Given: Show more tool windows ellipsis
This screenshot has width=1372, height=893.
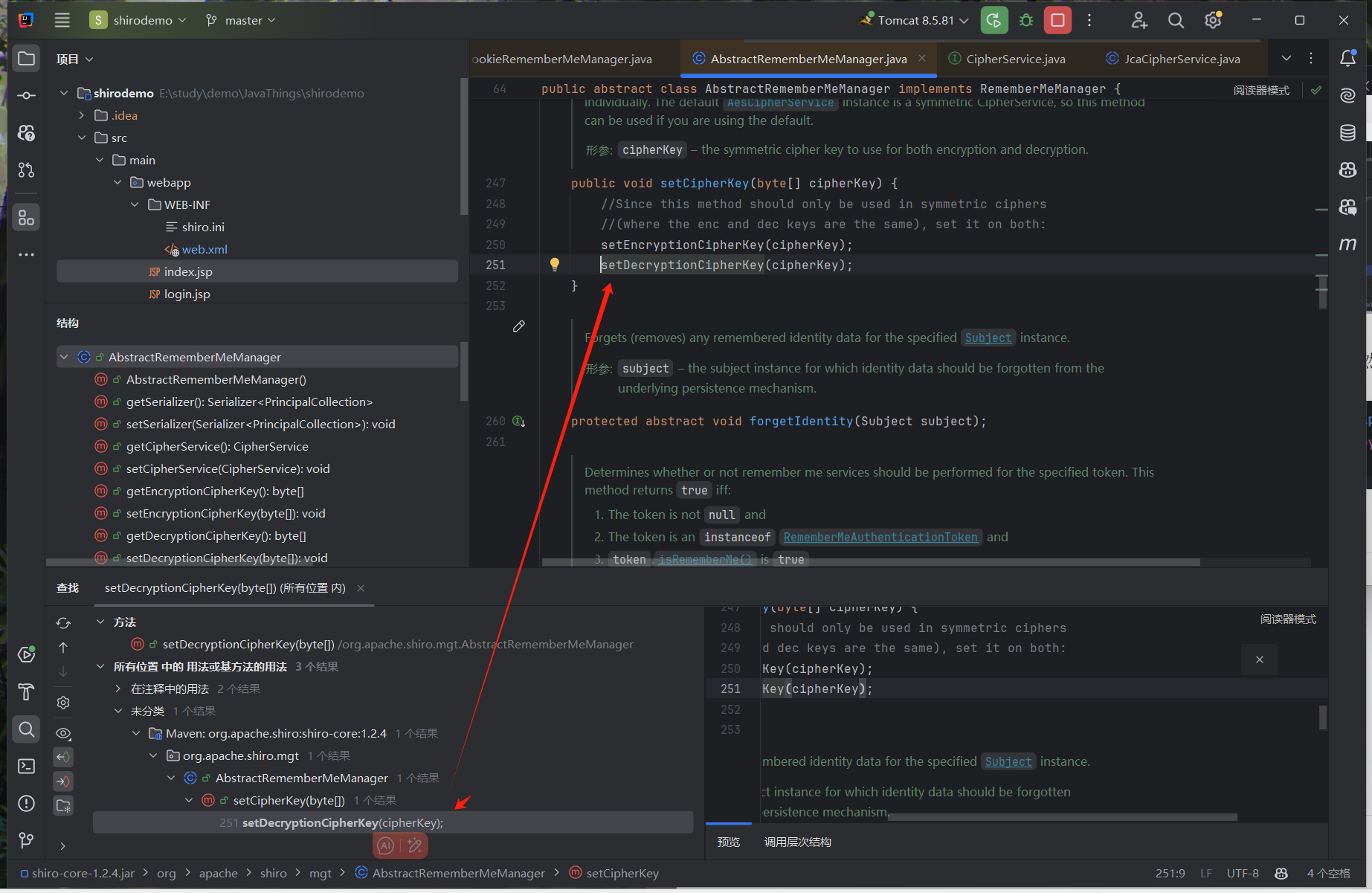Looking at the screenshot, I should [27, 254].
